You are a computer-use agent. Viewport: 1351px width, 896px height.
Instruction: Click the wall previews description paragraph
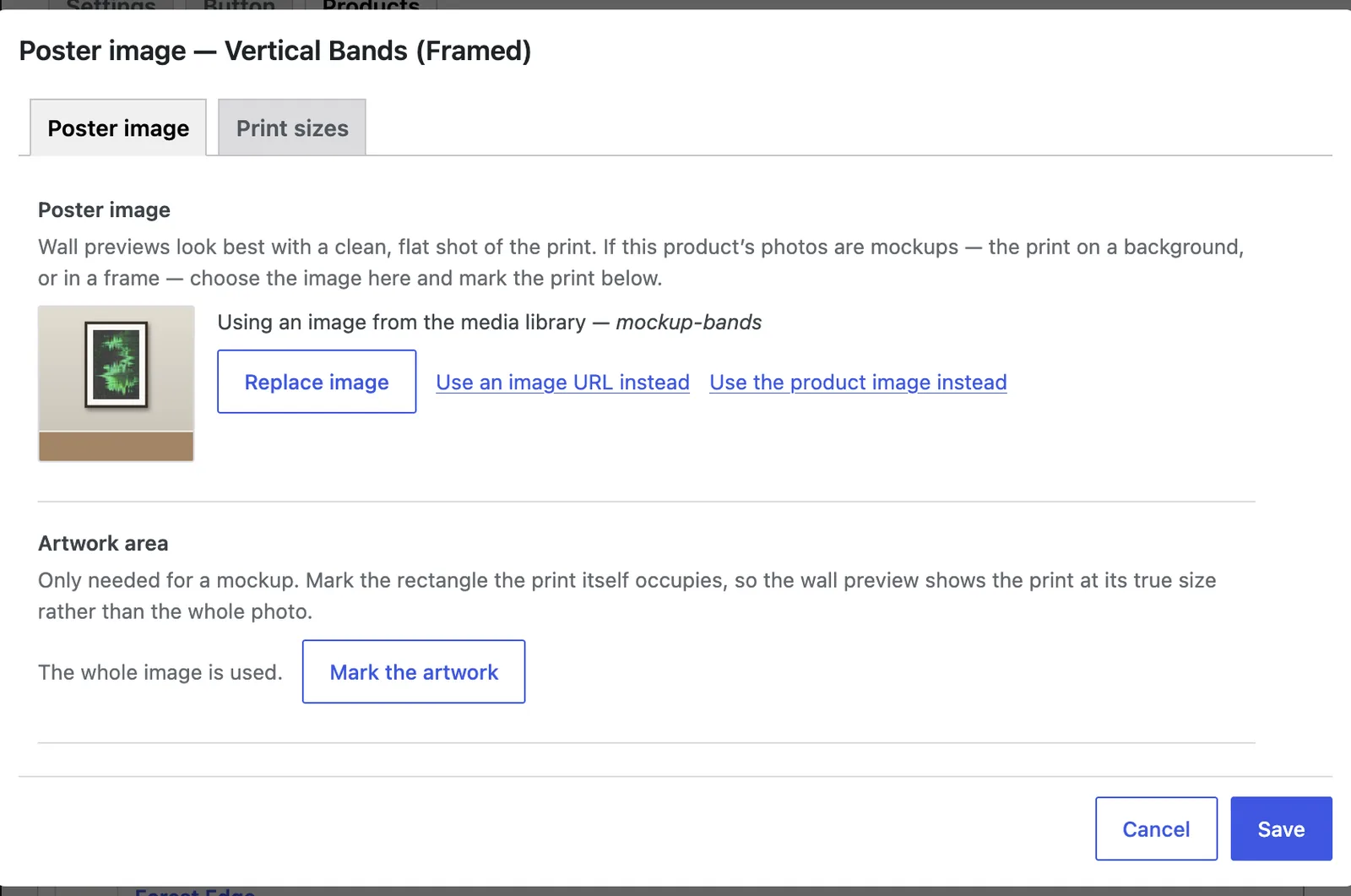pyautogui.click(x=641, y=263)
